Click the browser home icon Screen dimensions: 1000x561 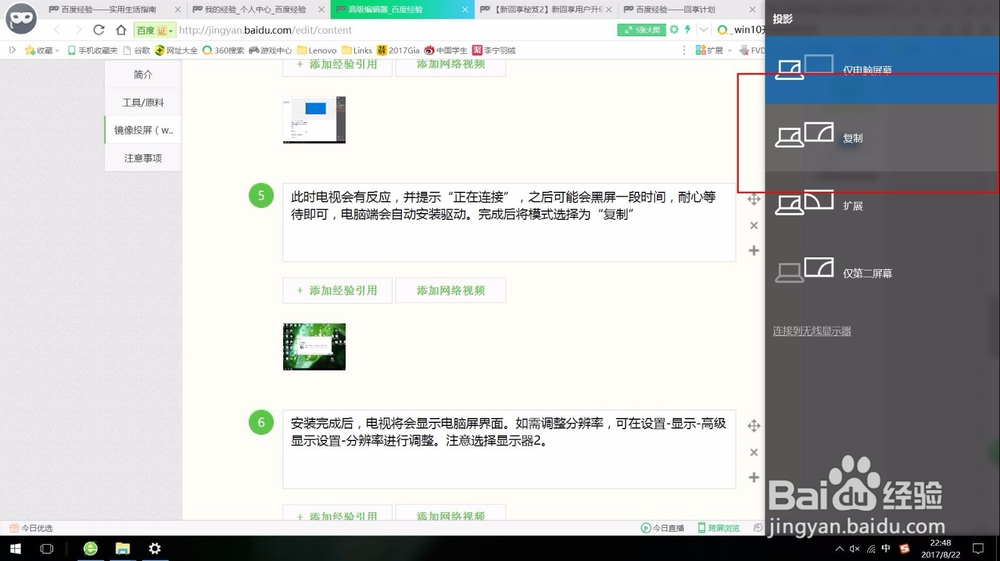pyautogui.click(x=121, y=30)
